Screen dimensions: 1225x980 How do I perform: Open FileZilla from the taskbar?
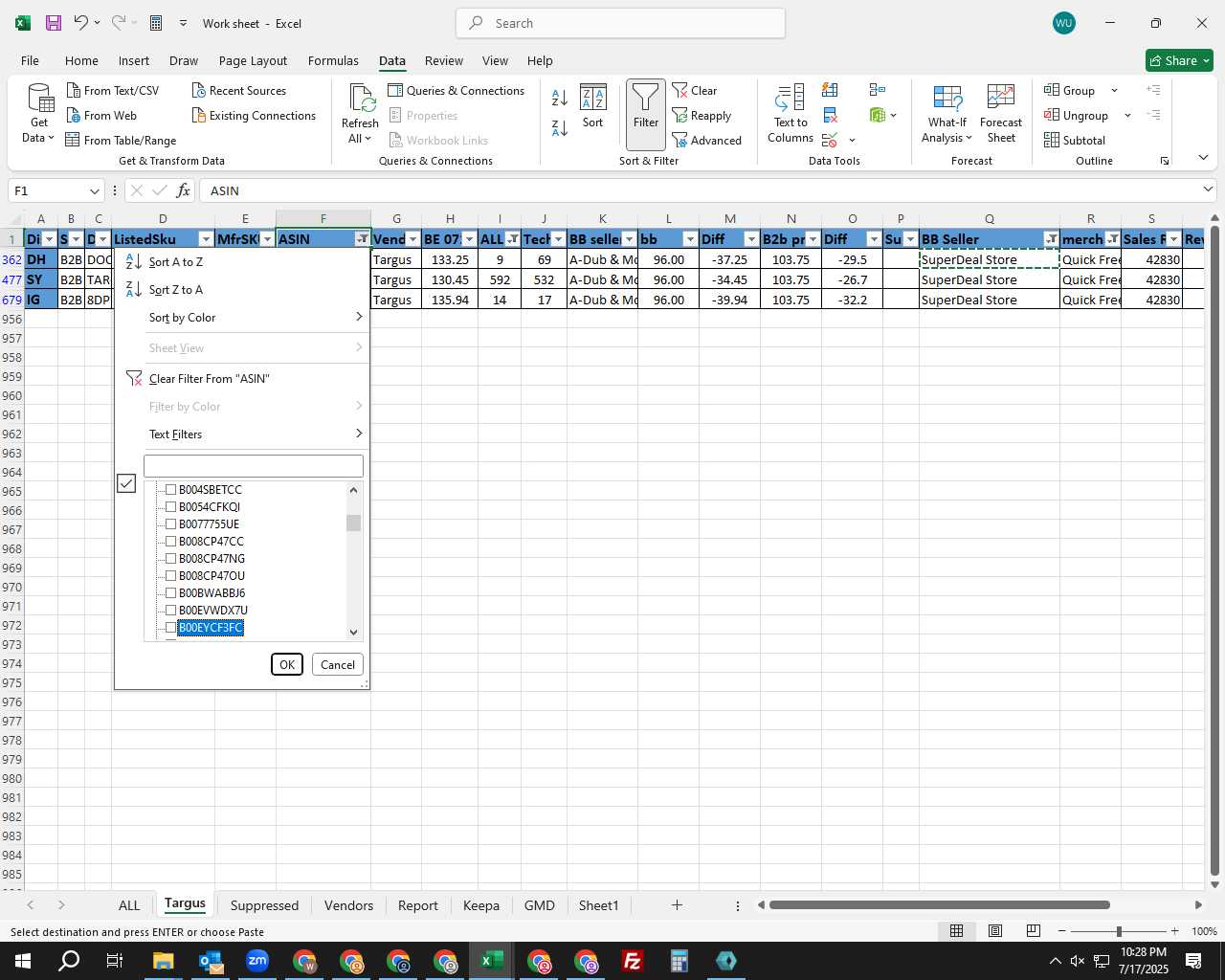tap(633, 961)
